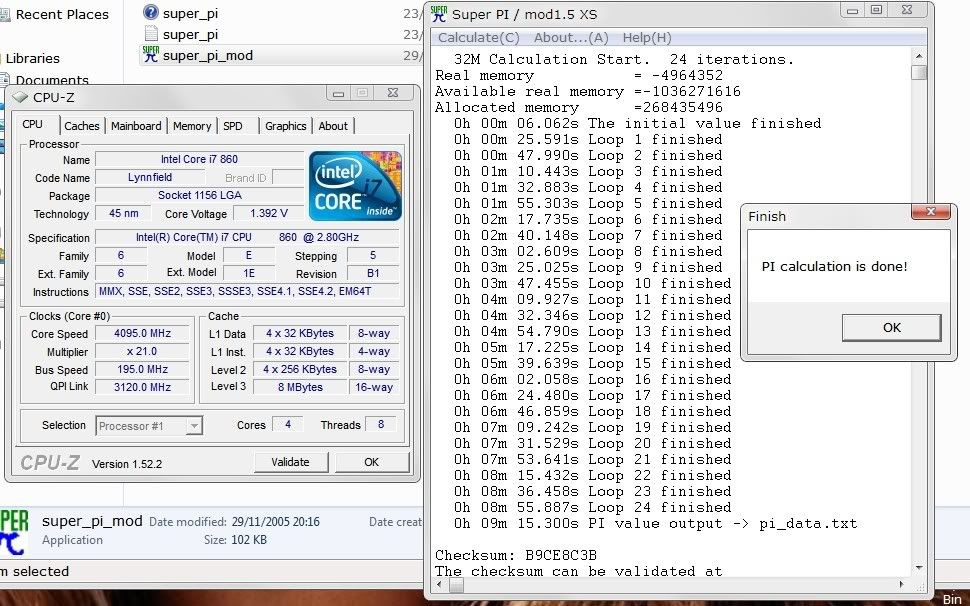Switch to the Caches tab in CPU-Z

click(x=82, y=126)
